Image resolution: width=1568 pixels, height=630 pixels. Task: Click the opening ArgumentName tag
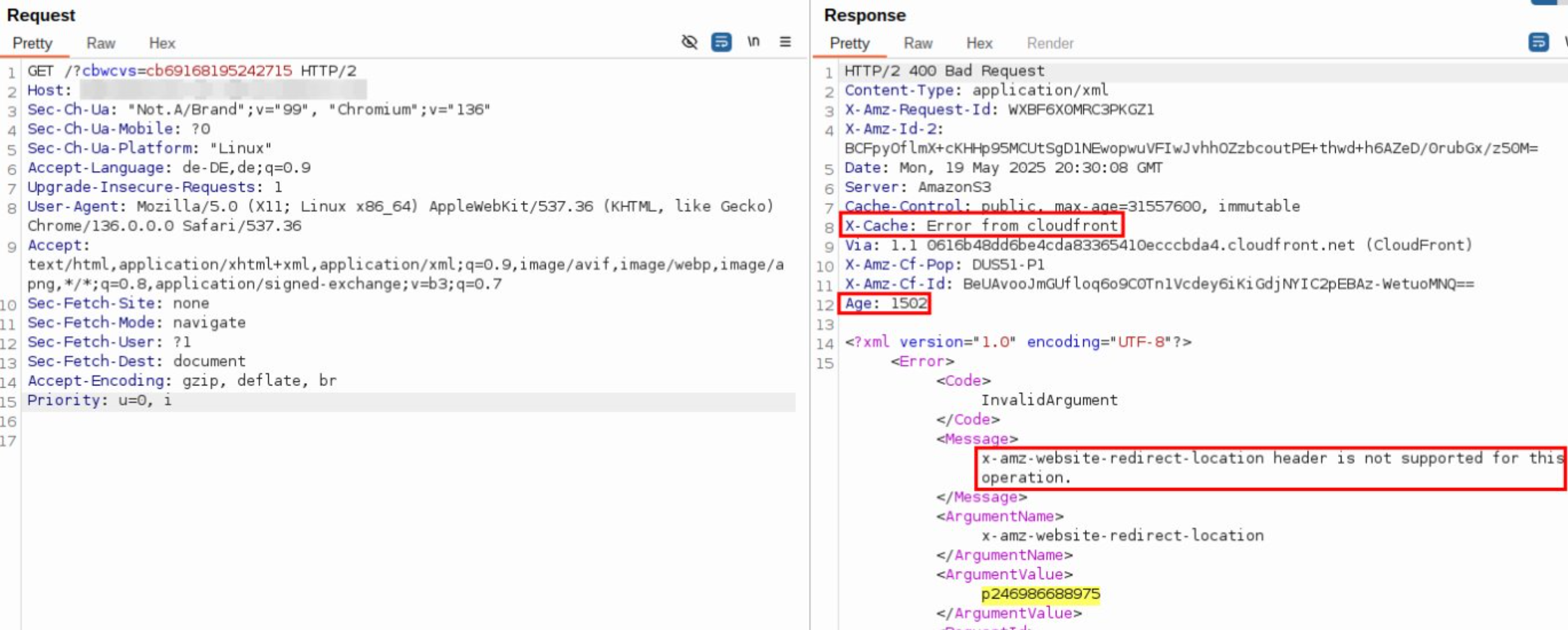click(x=1000, y=516)
